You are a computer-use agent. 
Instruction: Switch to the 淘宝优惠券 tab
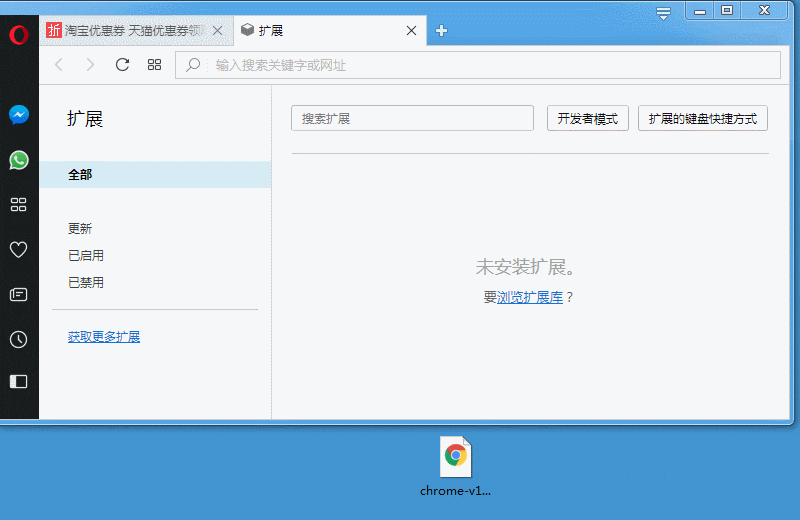130,31
